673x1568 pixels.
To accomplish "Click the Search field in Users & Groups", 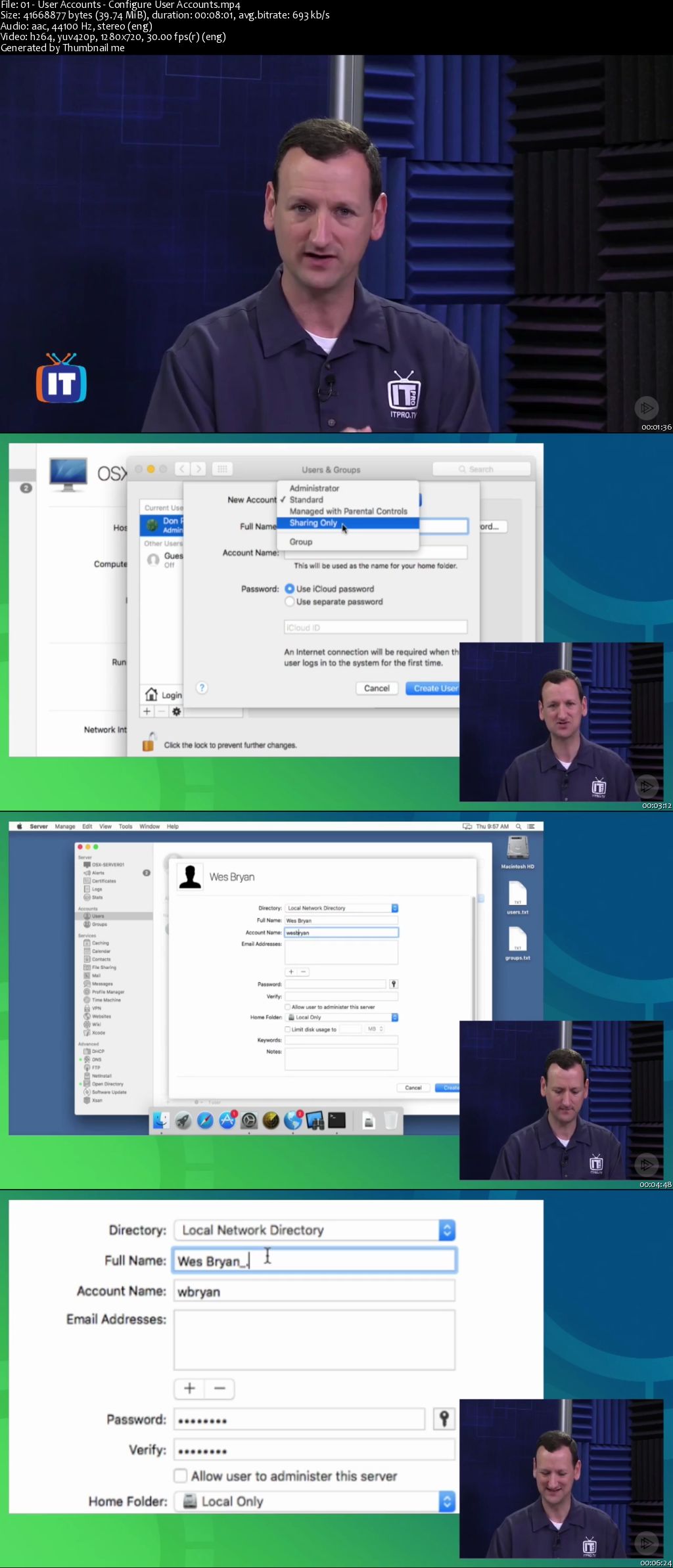I will click(x=482, y=469).
